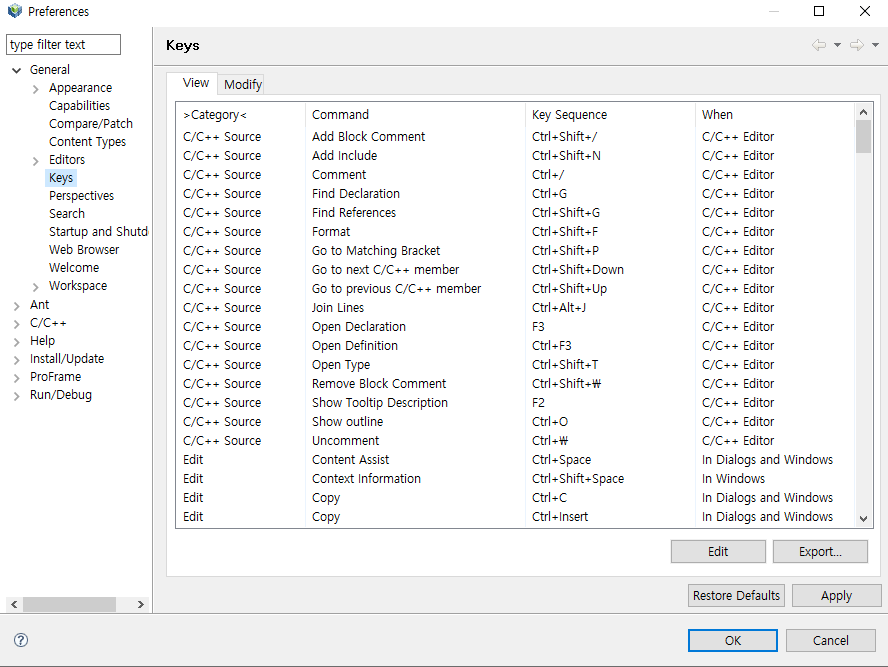Click in the type filter text field
888x667 pixels.
tap(63, 45)
